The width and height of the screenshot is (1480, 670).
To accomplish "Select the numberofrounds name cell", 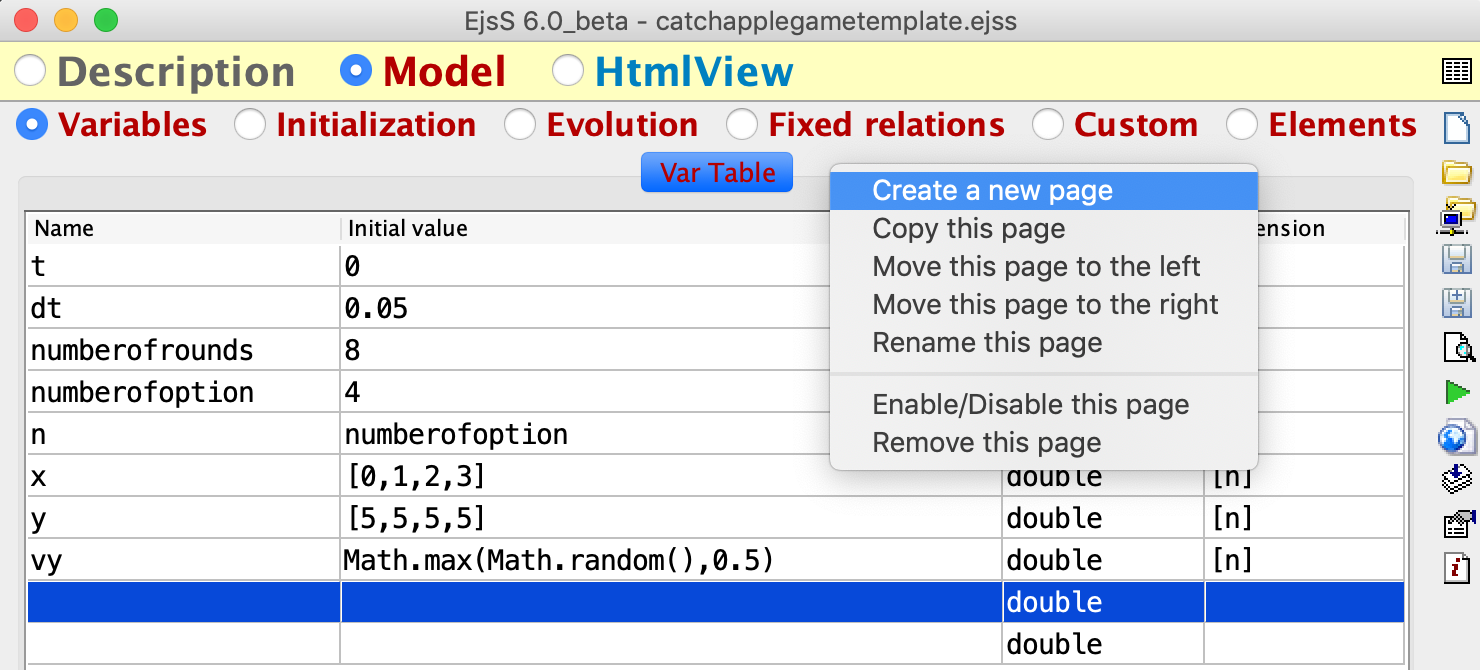I will pos(183,350).
